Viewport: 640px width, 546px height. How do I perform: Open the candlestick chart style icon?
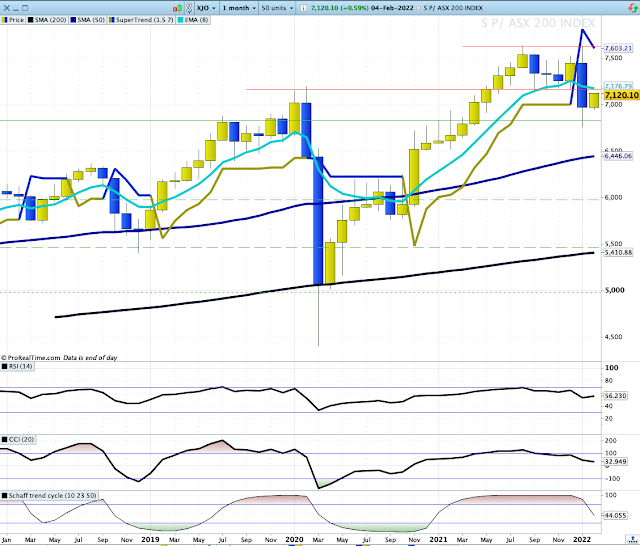coord(177,8)
